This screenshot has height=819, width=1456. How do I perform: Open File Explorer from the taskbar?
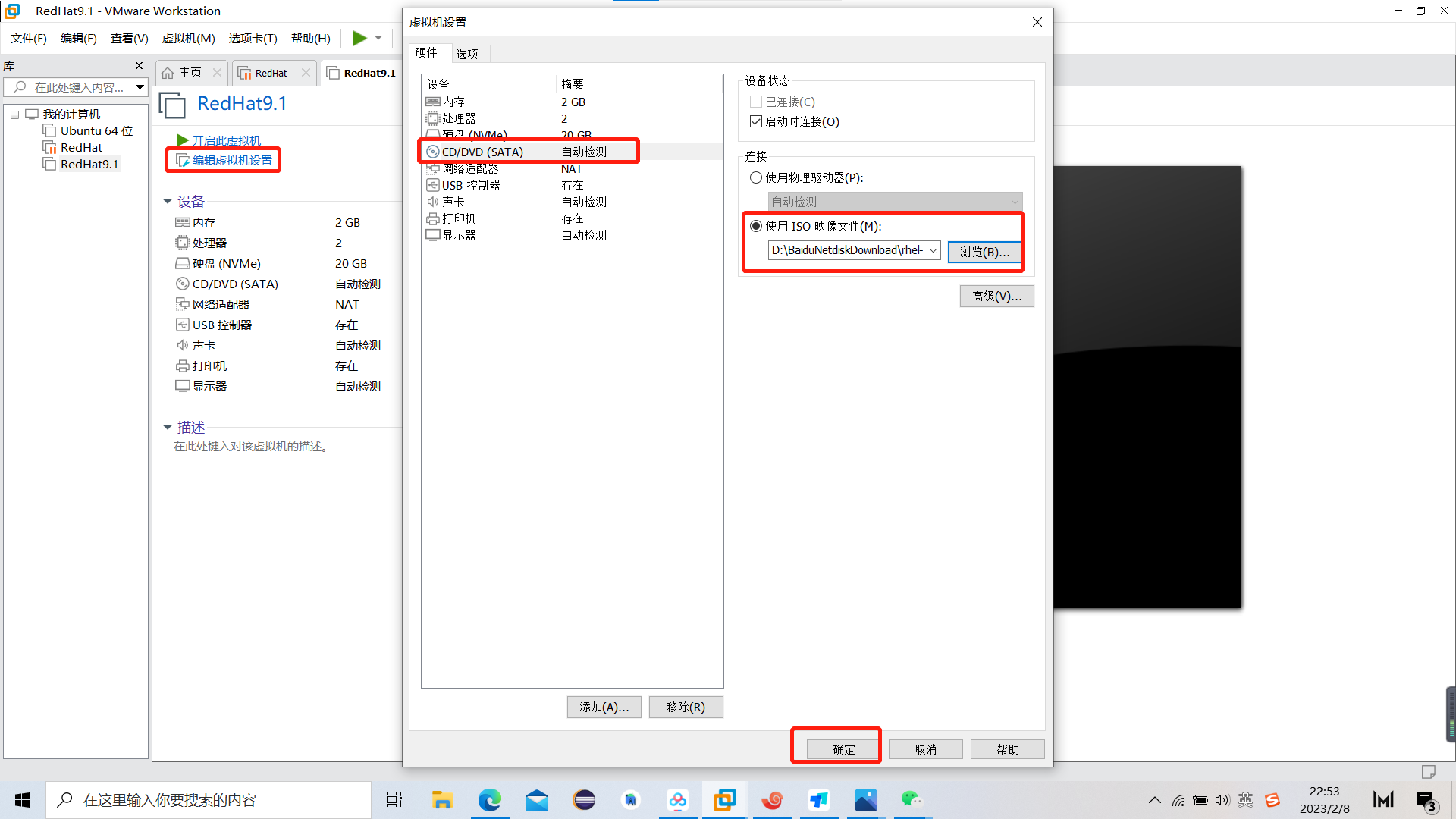pyautogui.click(x=442, y=800)
